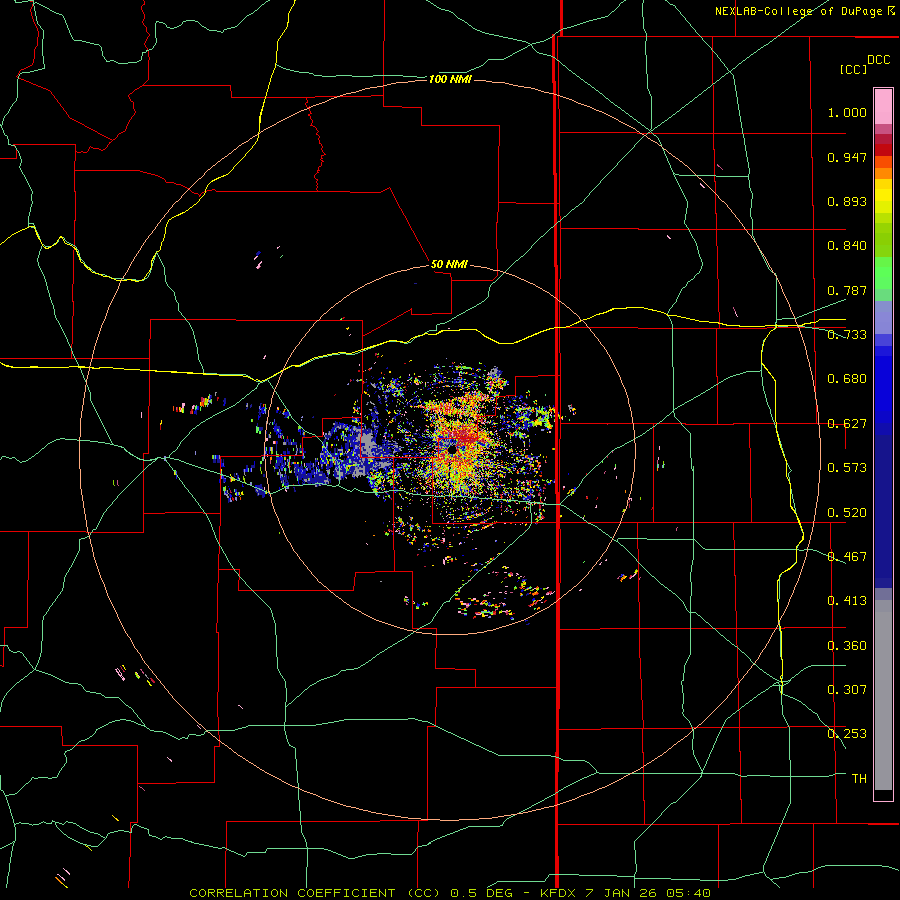Pick the pink top segment of the colorbar

[883, 106]
